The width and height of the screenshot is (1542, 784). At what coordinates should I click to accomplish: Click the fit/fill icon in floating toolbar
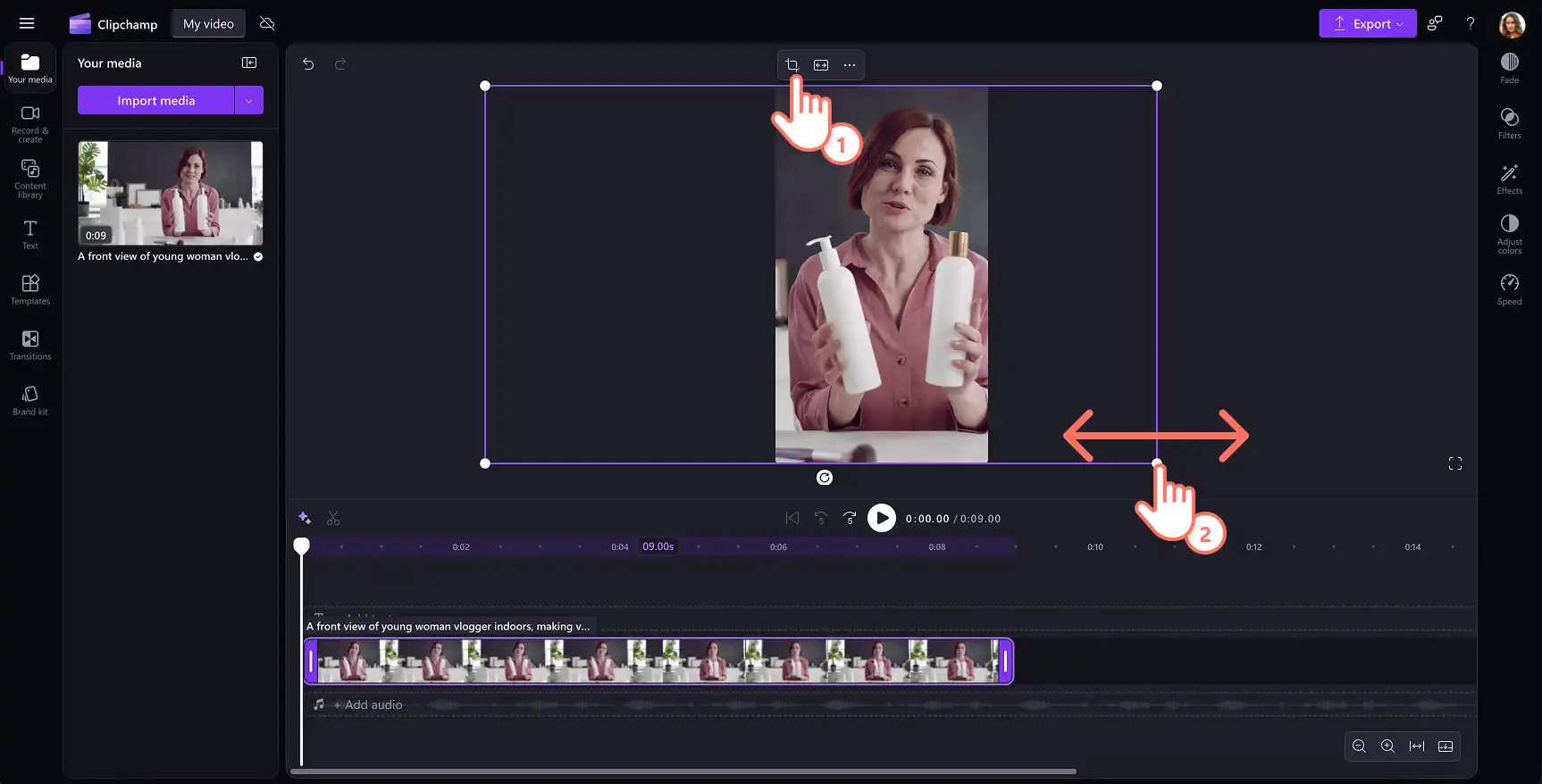[821, 65]
